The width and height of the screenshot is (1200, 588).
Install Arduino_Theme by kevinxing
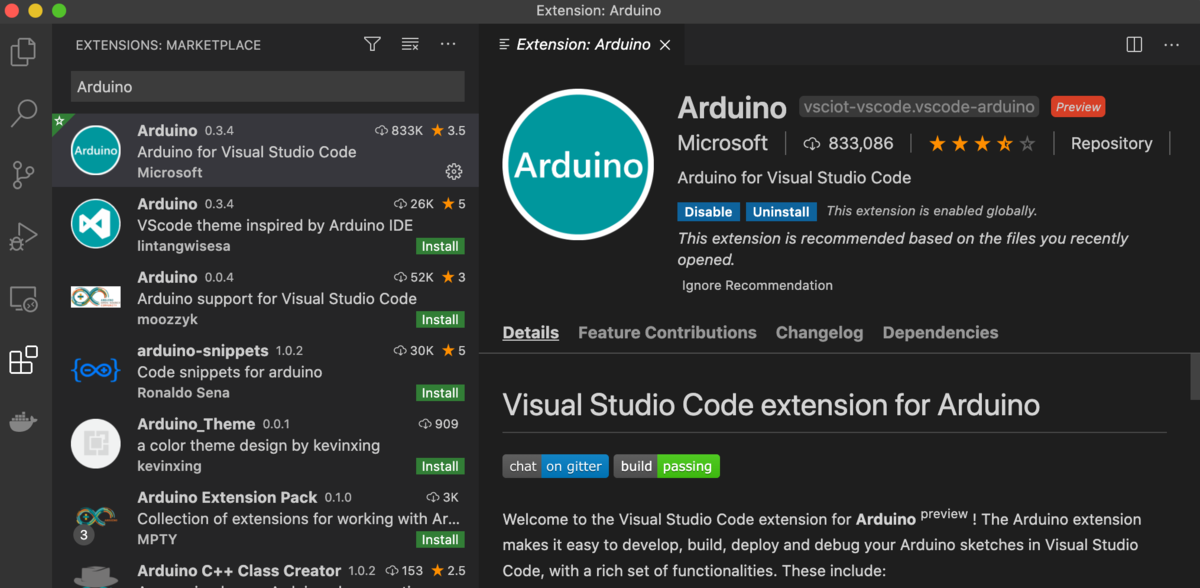440,466
